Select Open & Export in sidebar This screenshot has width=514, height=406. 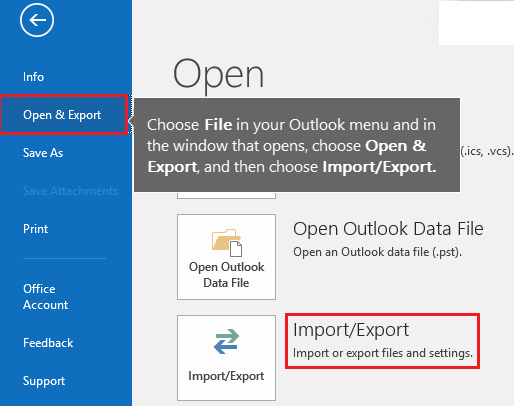pyautogui.click(x=63, y=115)
